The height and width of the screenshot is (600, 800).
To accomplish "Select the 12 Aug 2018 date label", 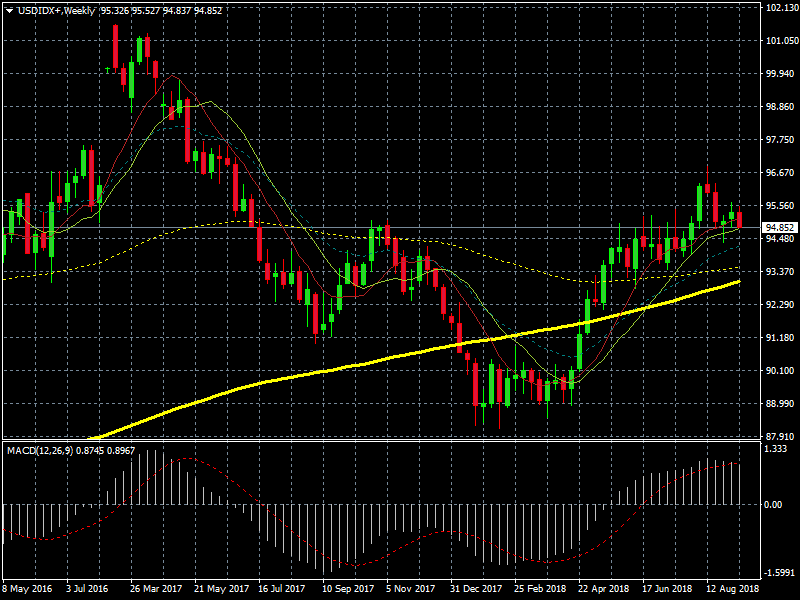I will click(731, 590).
